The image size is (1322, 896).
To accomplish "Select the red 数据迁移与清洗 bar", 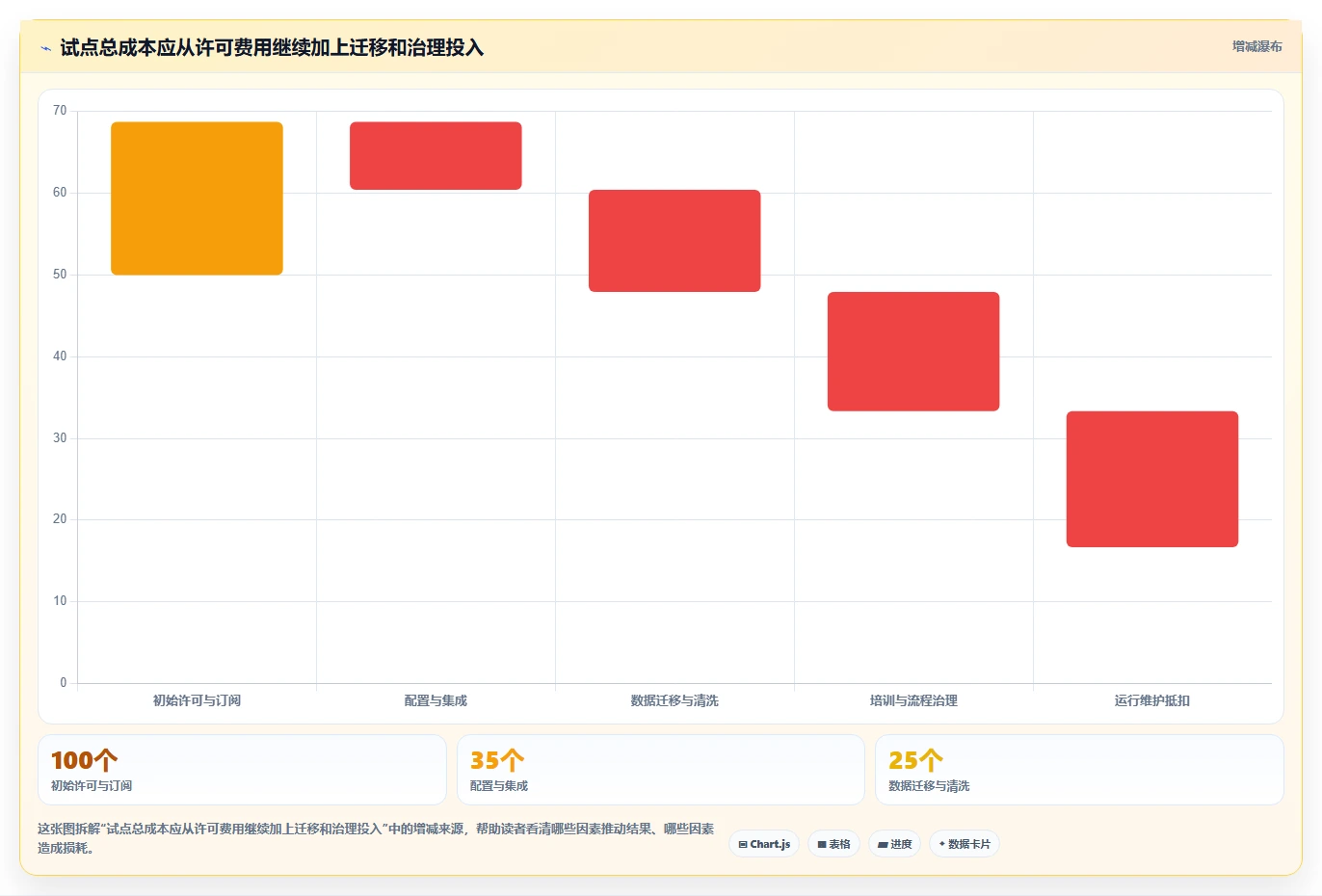I will tap(674, 241).
